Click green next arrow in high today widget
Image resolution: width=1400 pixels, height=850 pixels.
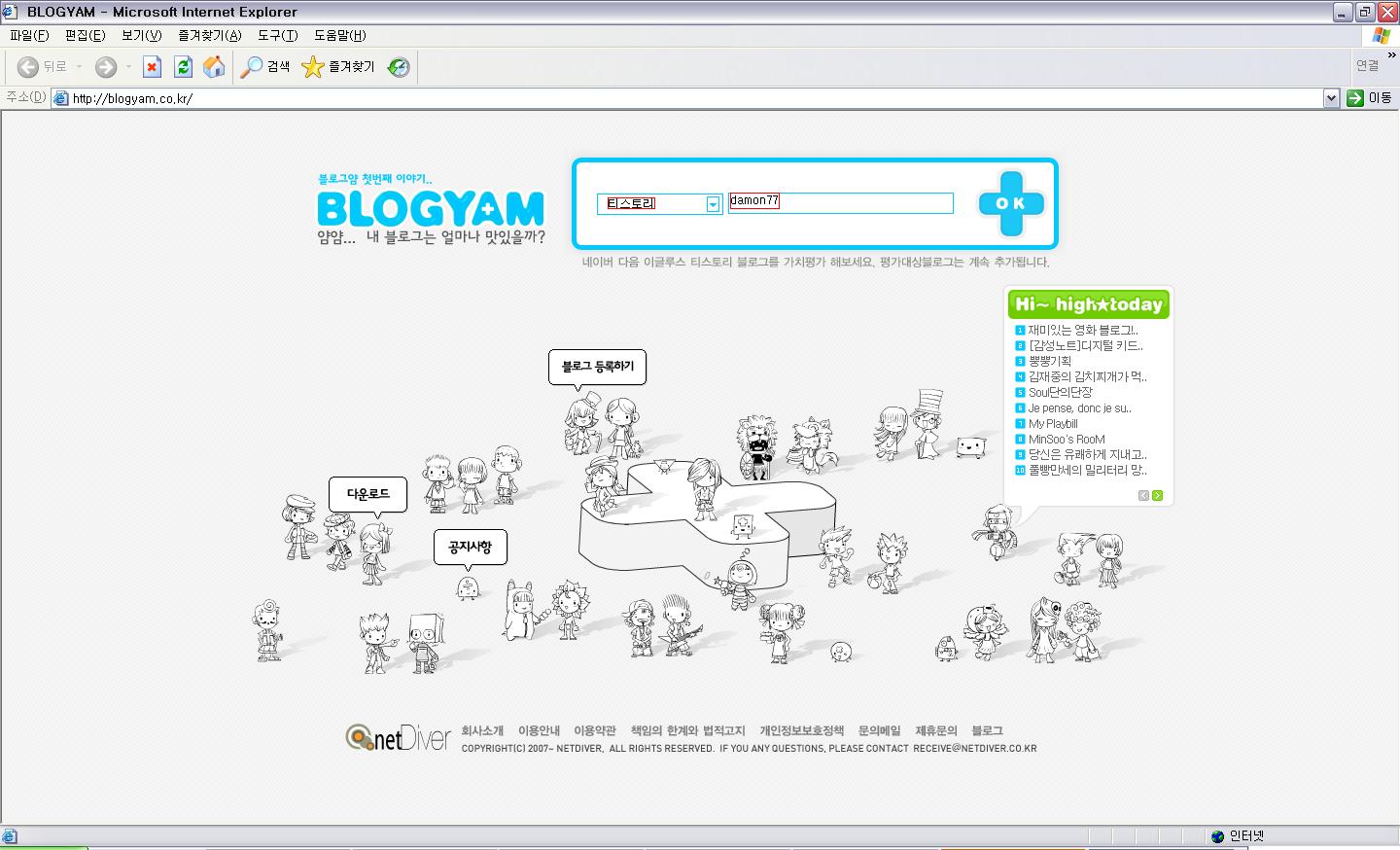(x=1157, y=495)
